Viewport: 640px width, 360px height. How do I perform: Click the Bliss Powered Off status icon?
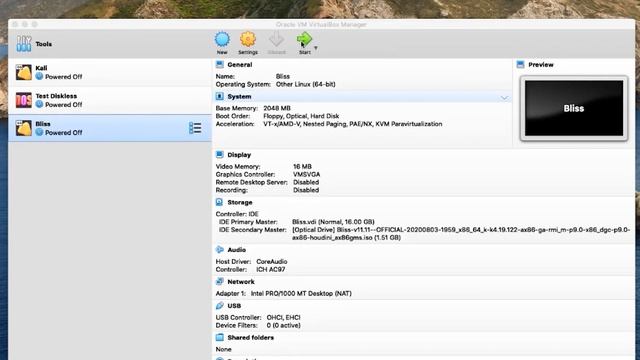39,132
